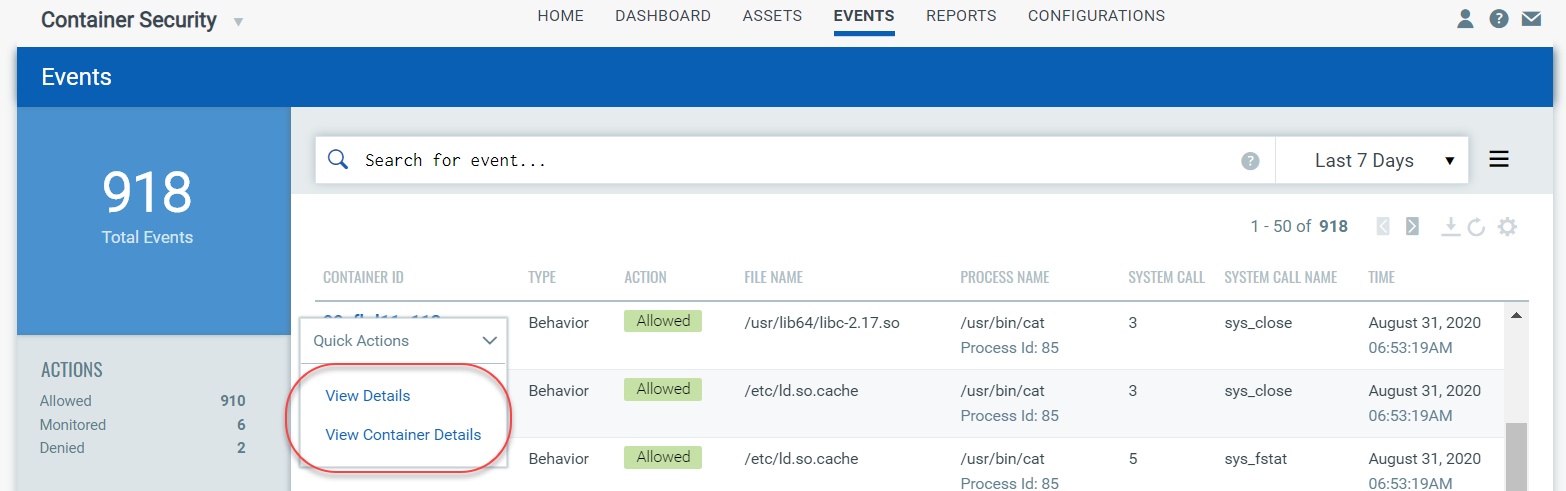Click the 918 Total Events count

tap(147, 193)
